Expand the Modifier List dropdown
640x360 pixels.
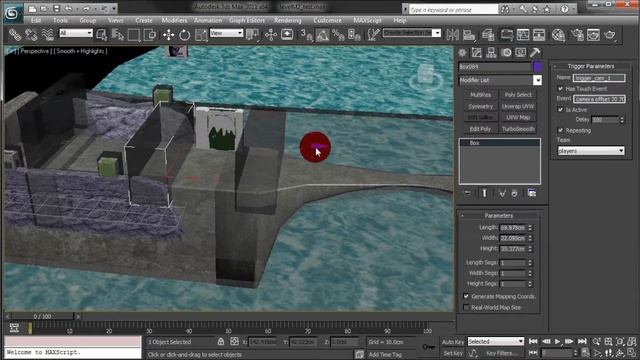[537, 80]
